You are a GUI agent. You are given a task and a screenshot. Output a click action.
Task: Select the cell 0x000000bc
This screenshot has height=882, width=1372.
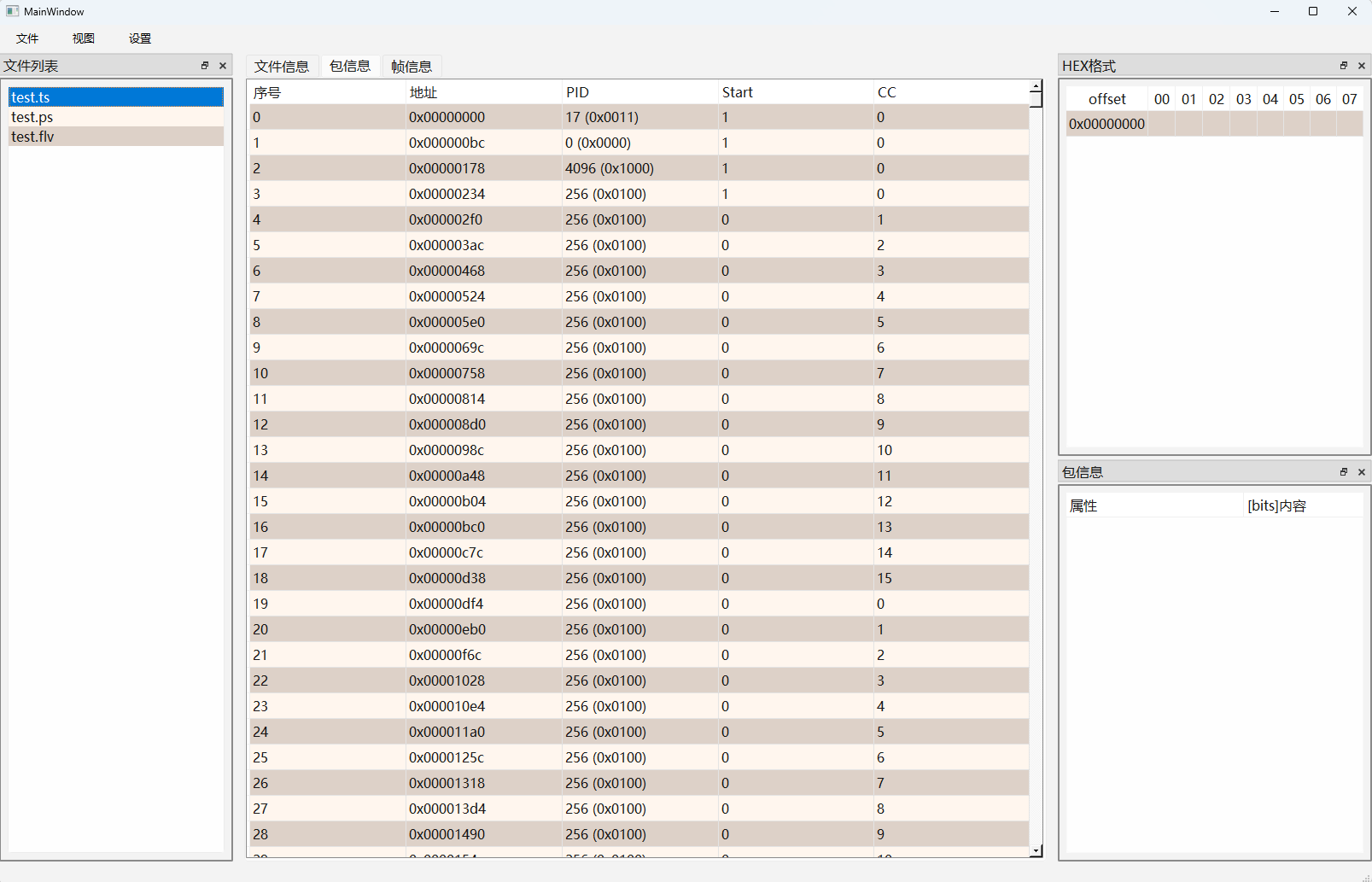pyautogui.click(x=483, y=143)
